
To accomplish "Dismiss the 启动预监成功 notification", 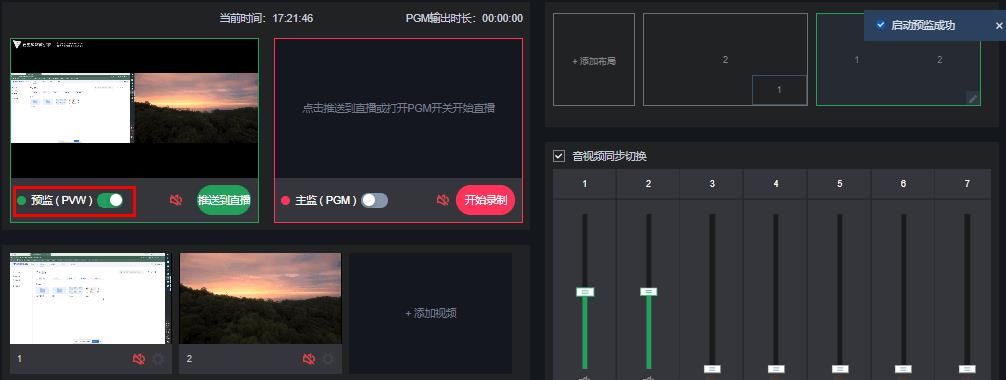I will click(x=999, y=26).
